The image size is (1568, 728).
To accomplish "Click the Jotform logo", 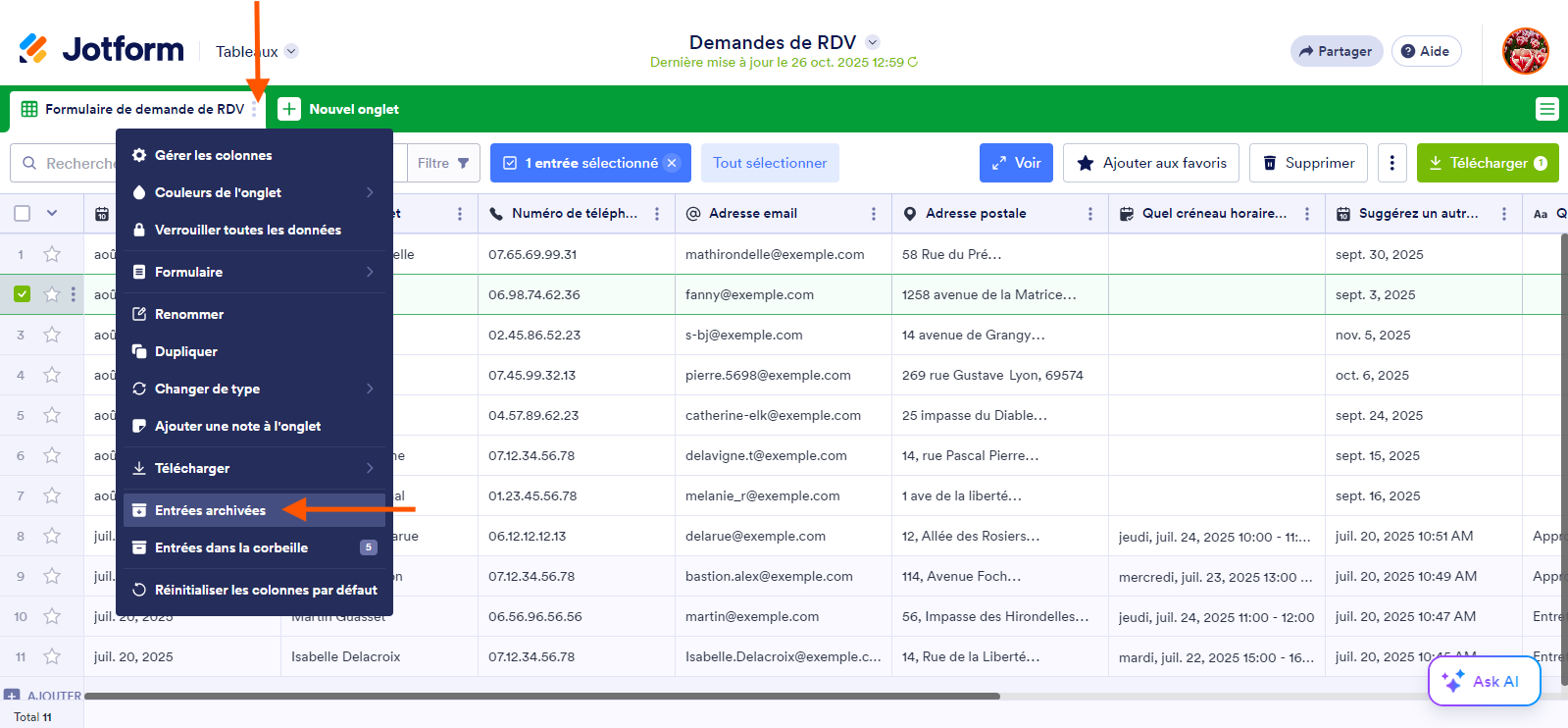I will 102,49.
